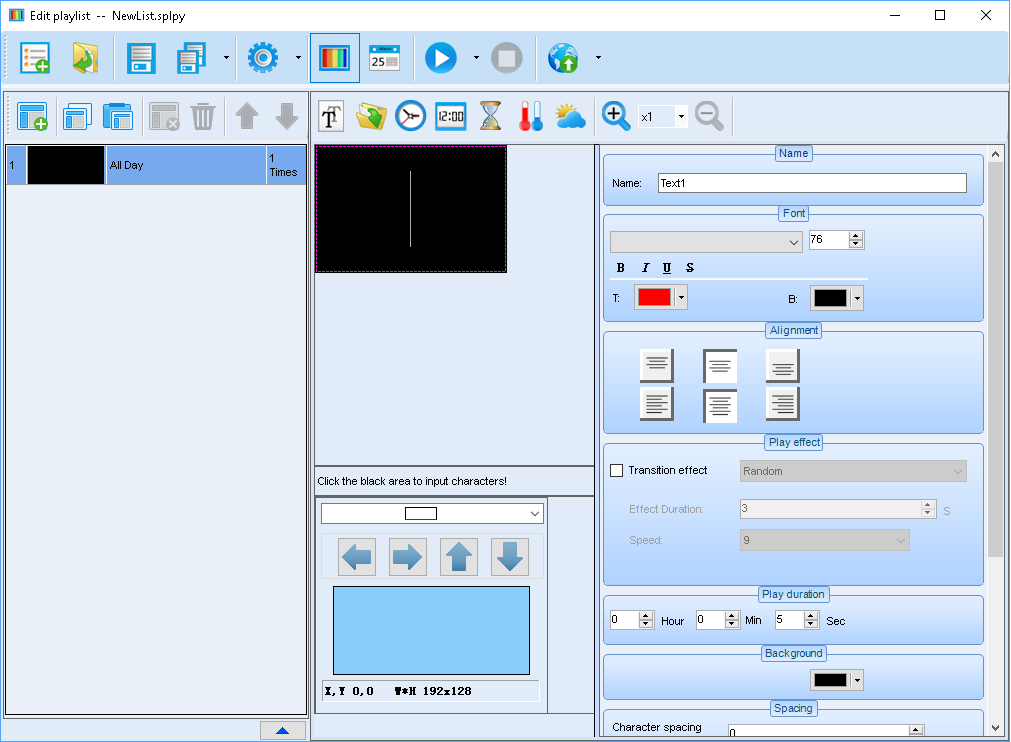
Task: Click the Save As multiple disks icon
Action: [191, 58]
